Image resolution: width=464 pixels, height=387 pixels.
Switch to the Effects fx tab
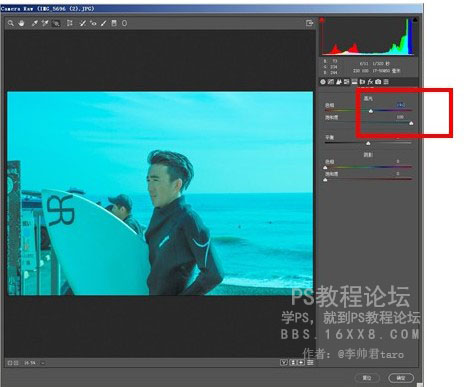point(370,82)
